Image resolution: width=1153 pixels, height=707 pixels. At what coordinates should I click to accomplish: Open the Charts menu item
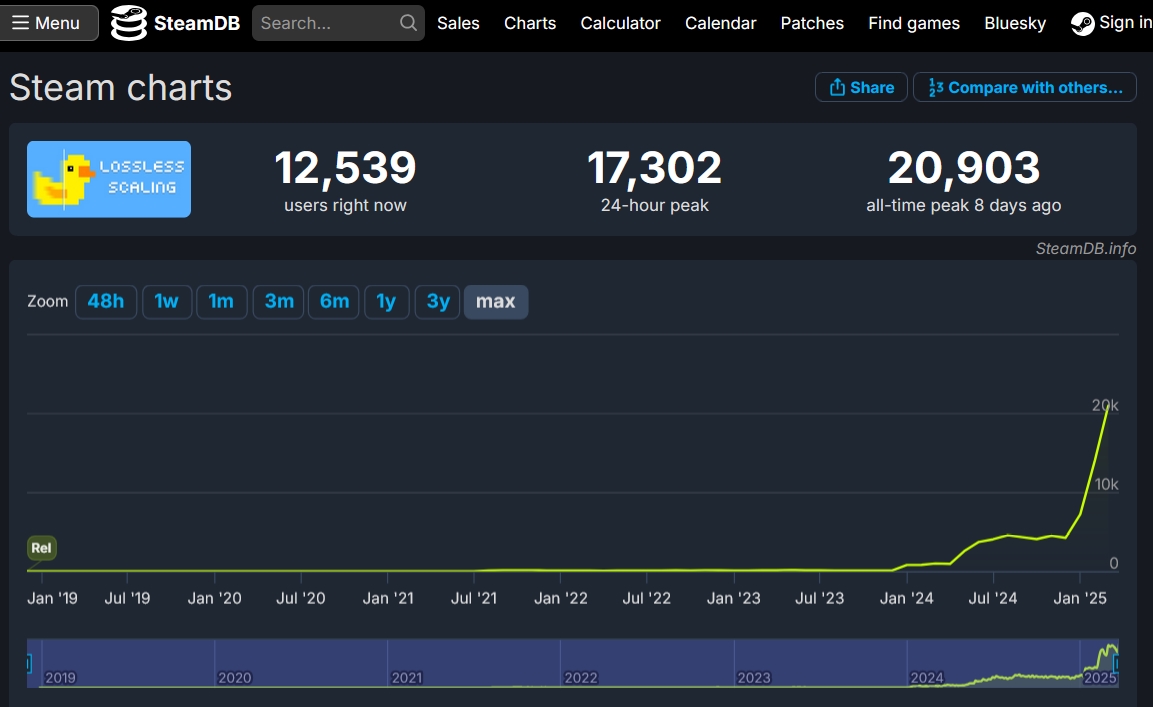[530, 23]
